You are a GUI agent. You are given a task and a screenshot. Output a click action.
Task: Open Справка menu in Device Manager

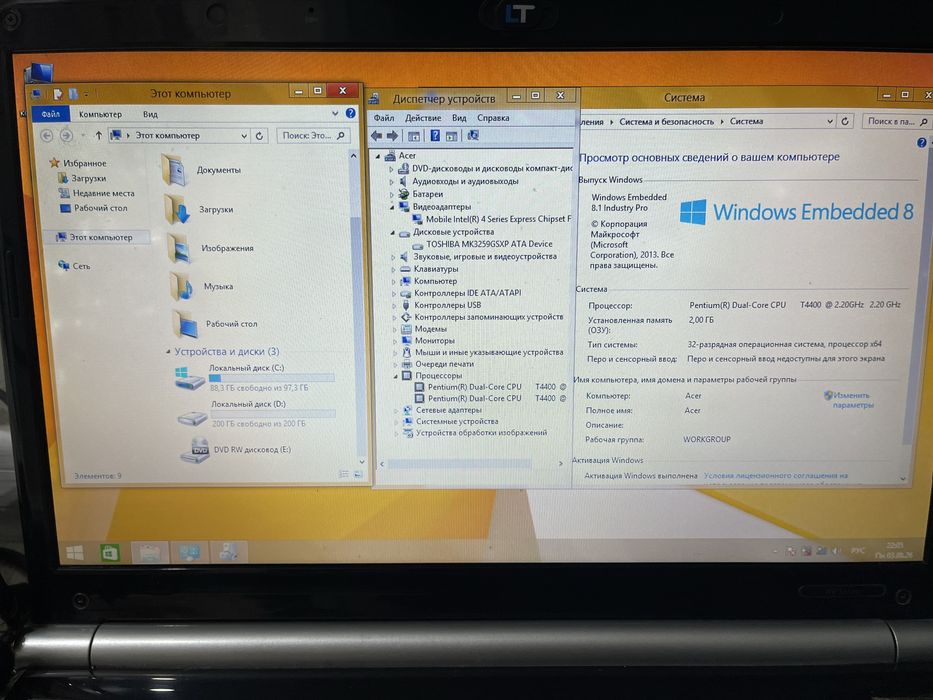pos(493,118)
